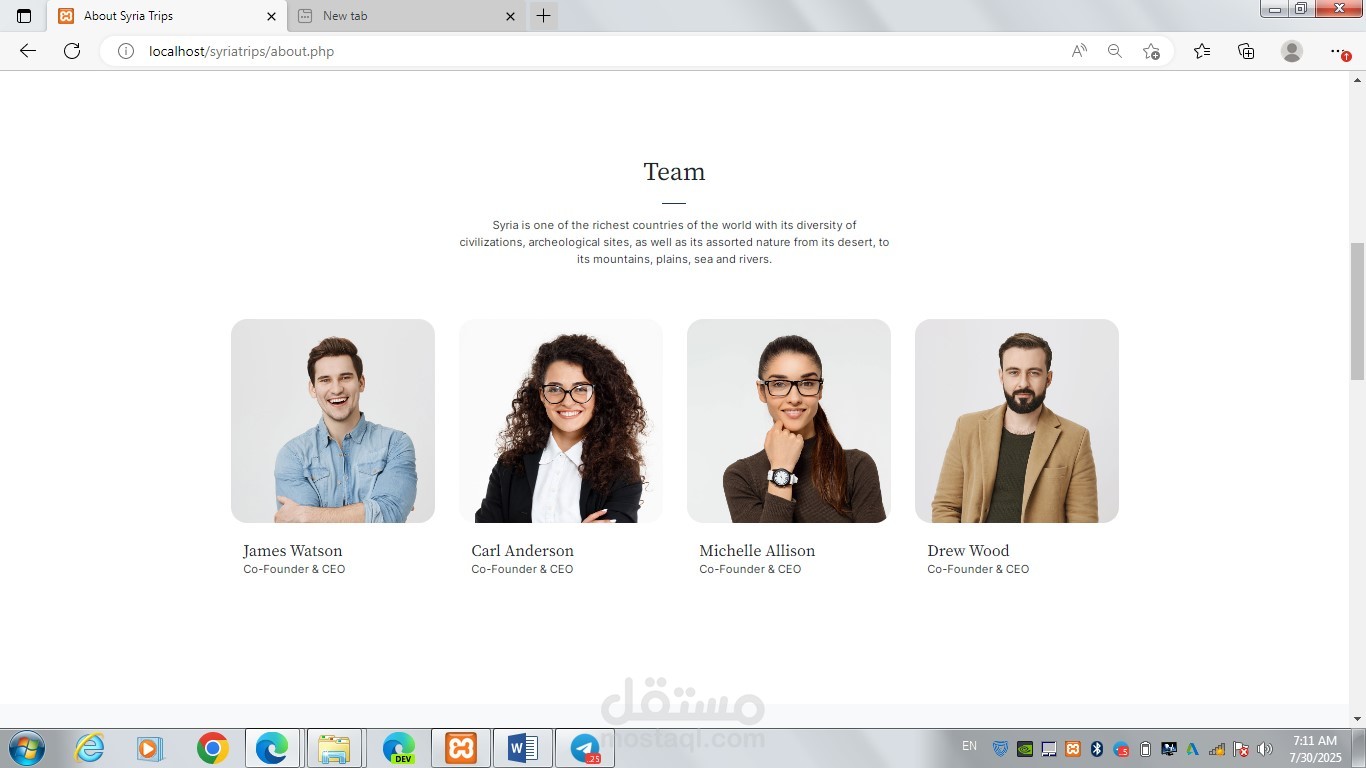Open Collections panel
The image size is (1366, 768).
point(1246,51)
